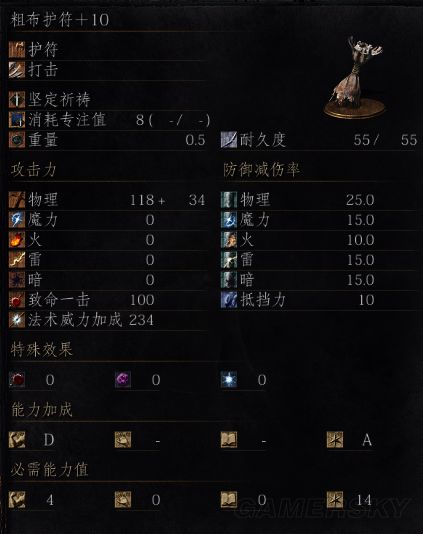Click the poison special effect icon

click(123, 380)
